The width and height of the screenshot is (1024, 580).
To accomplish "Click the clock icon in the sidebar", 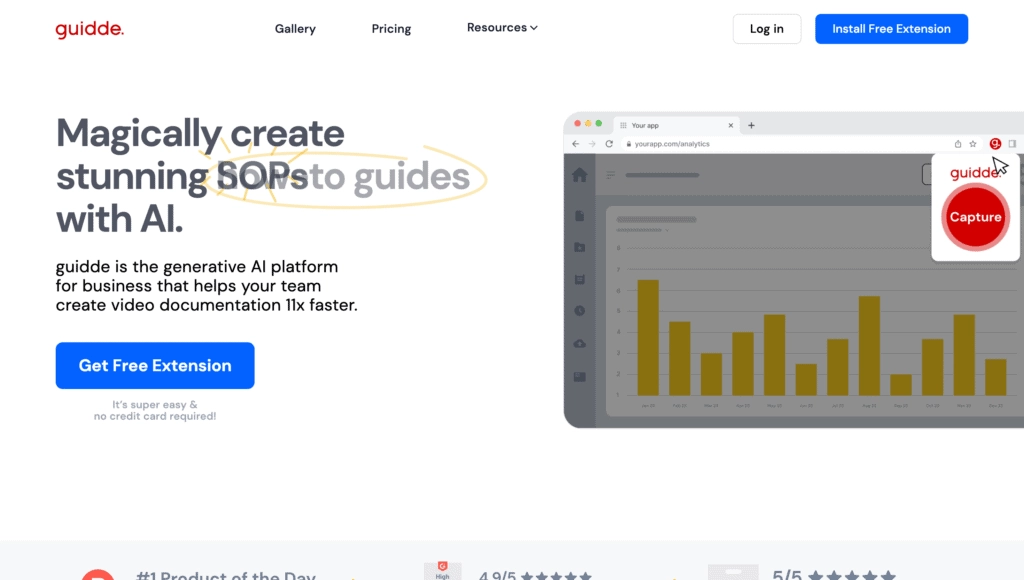I will [x=579, y=308].
